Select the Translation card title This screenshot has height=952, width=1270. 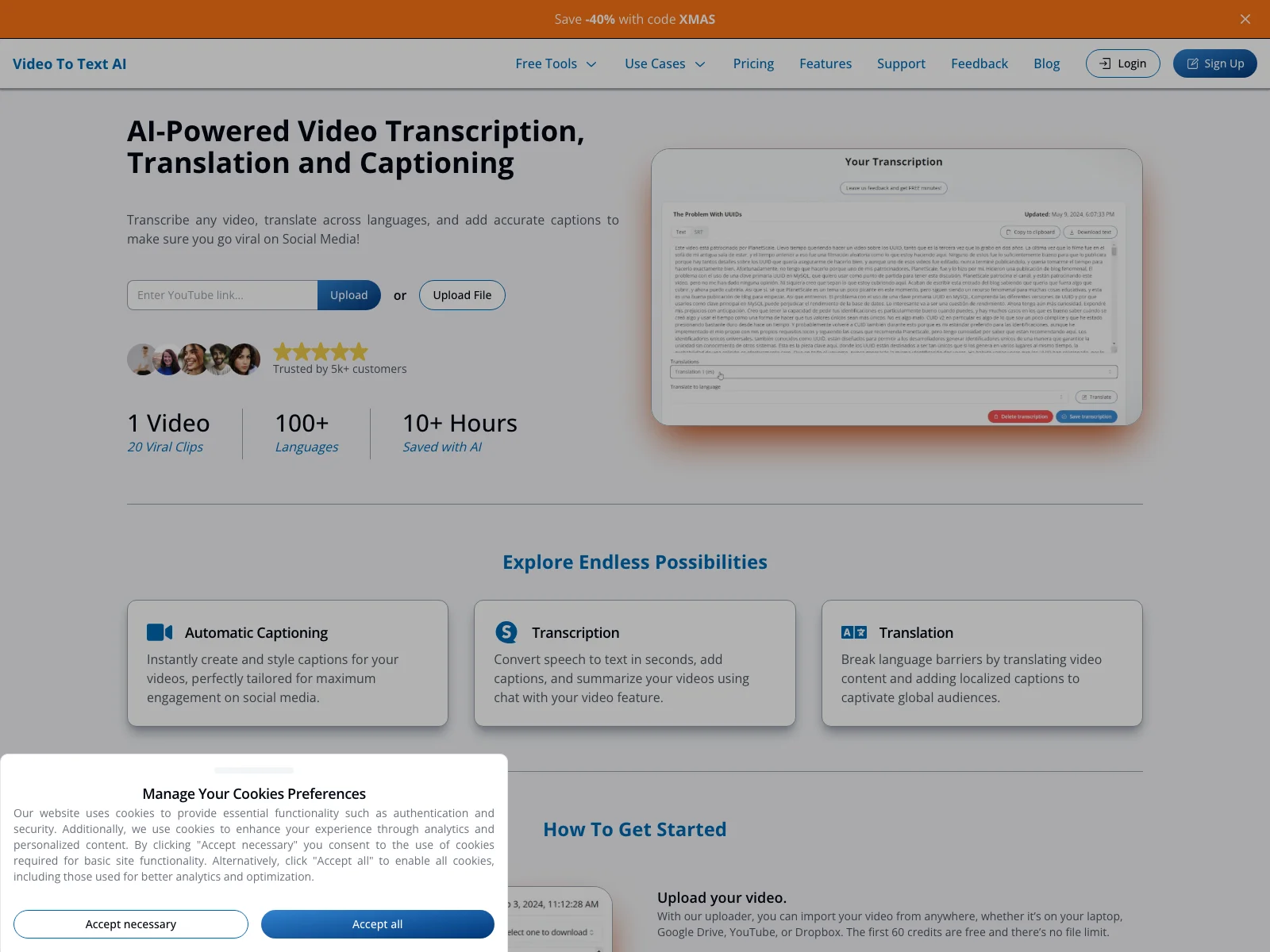click(x=916, y=632)
